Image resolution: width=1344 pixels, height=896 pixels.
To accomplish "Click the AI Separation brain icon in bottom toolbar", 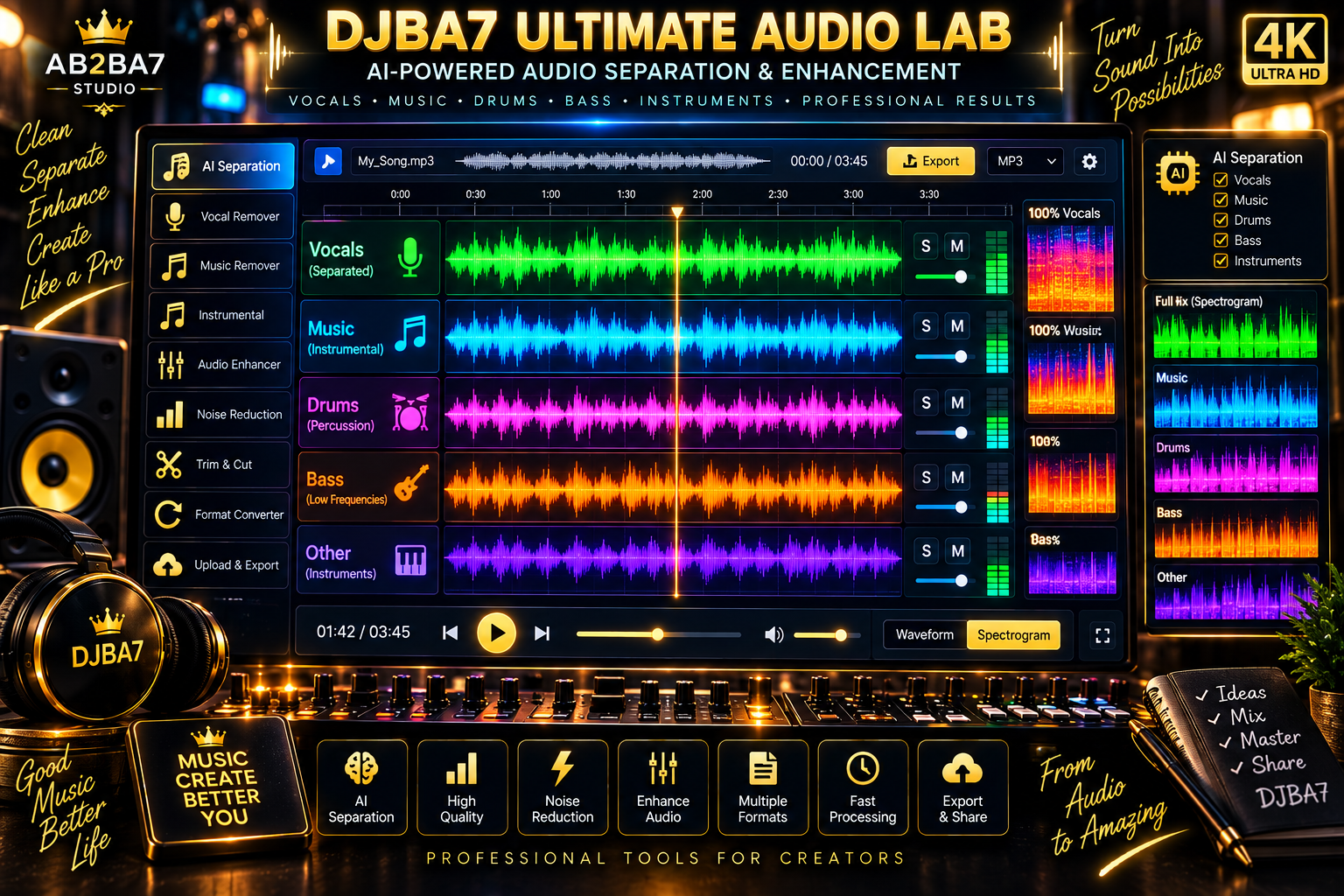I will (361, 768).
